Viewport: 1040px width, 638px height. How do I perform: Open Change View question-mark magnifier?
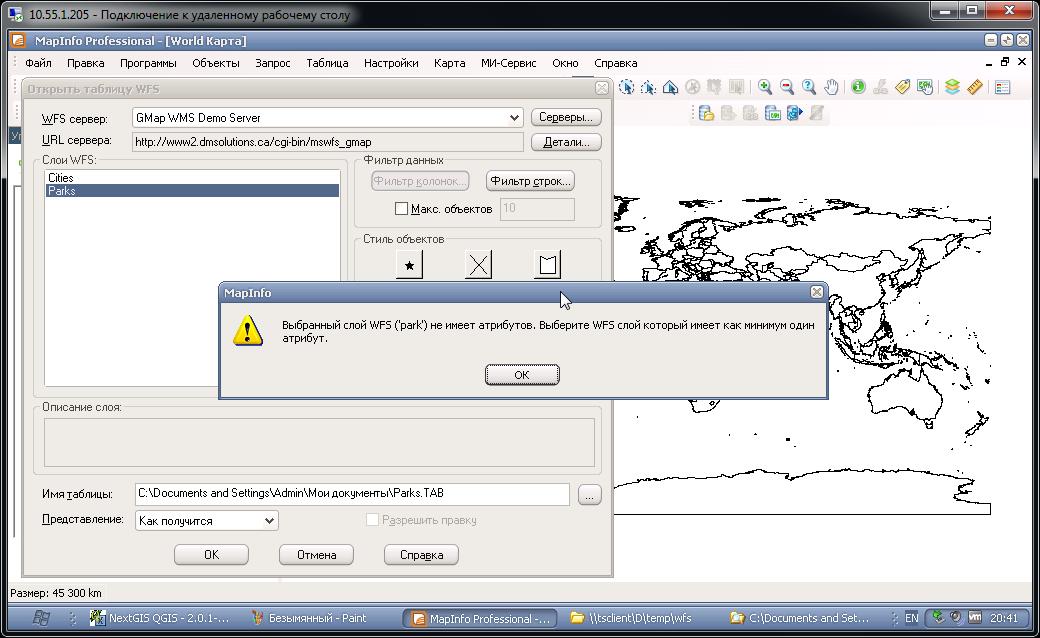[x=809, y=87]
